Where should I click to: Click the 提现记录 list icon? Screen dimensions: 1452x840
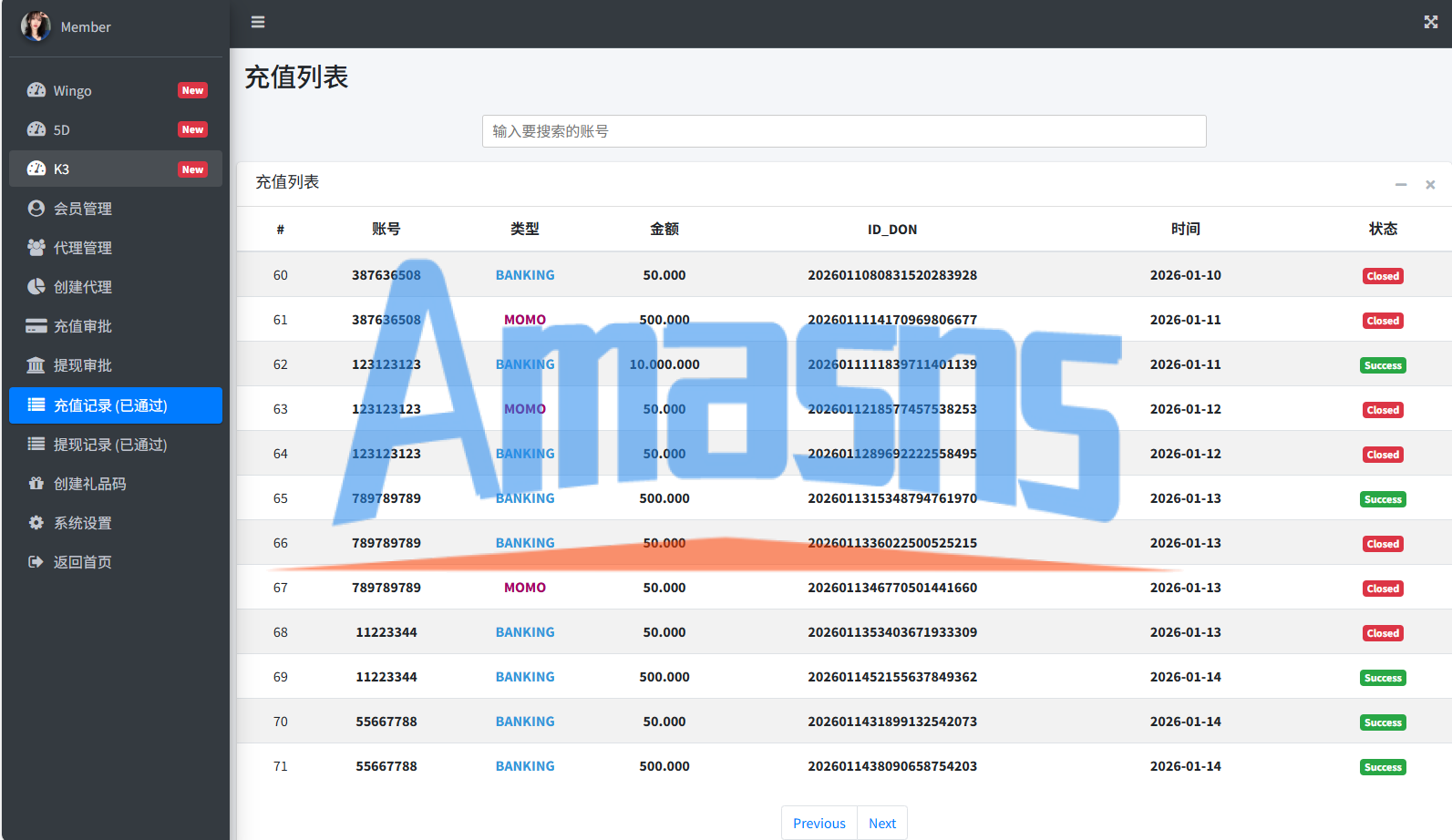[36, 444]
